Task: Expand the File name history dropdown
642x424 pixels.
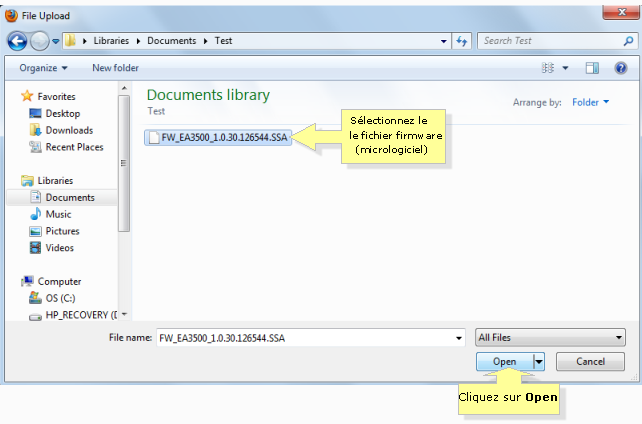Action: click(x=458, y=337)
